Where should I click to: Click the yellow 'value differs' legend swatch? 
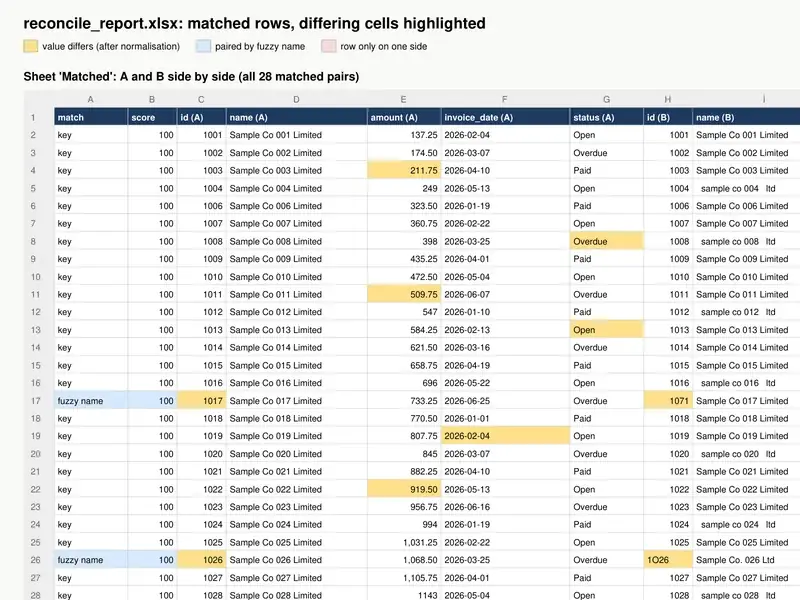tap(31, 46)
